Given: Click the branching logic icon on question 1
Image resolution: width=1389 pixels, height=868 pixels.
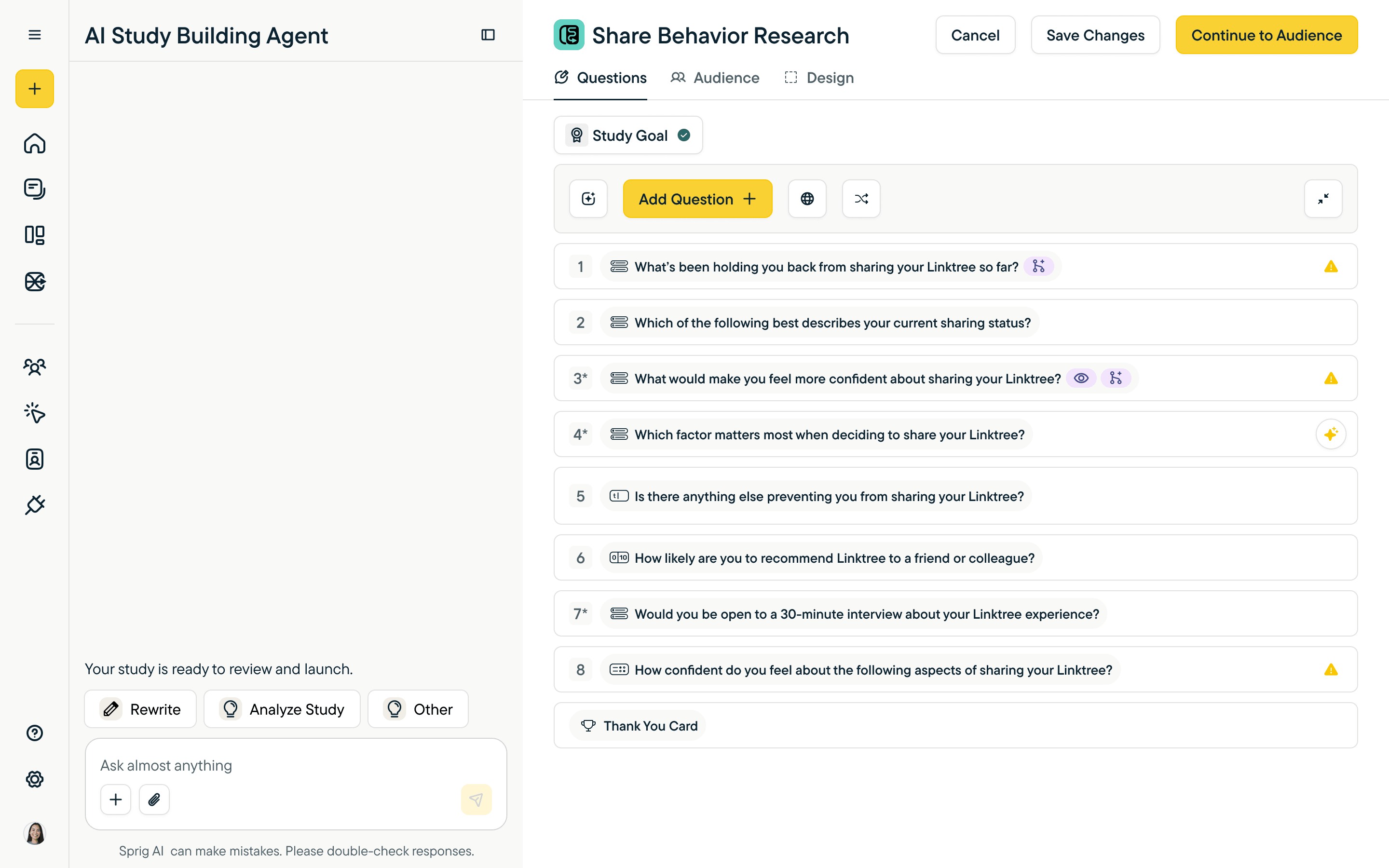Looking at the screenshot, I should [x=1038, y=266].
